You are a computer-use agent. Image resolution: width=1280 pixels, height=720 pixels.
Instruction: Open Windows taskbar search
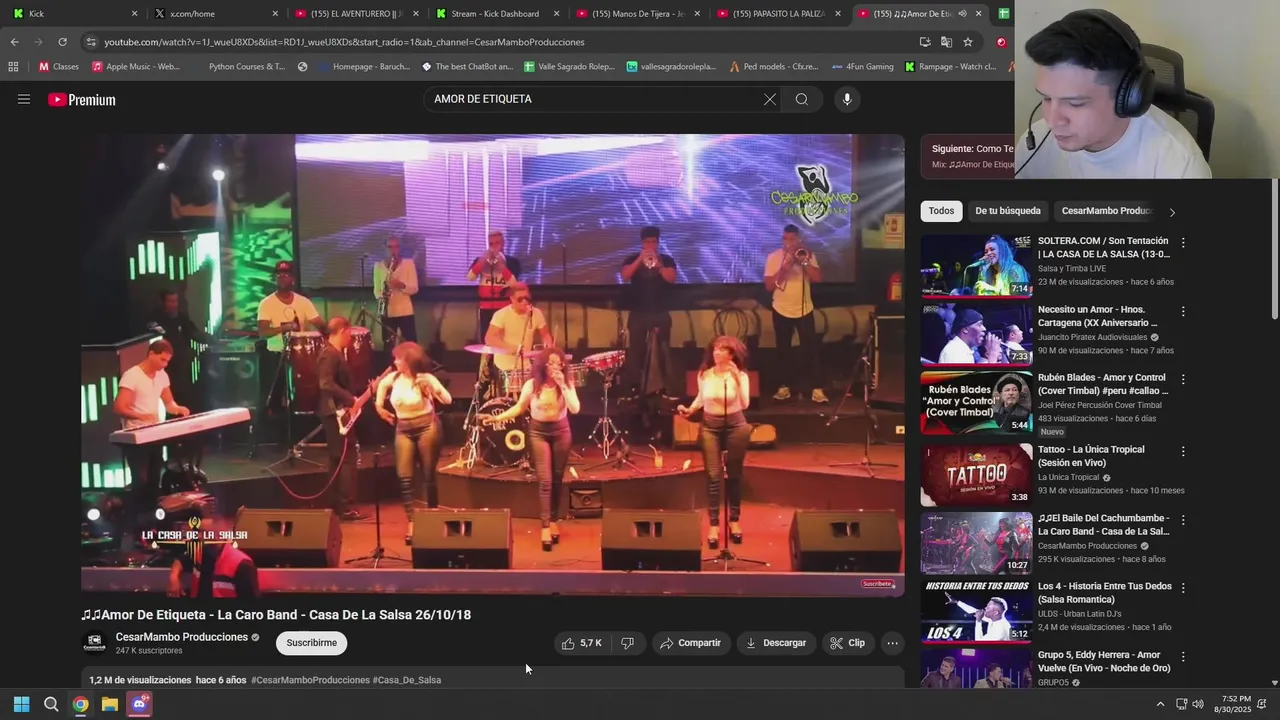(x=51, y=704)
